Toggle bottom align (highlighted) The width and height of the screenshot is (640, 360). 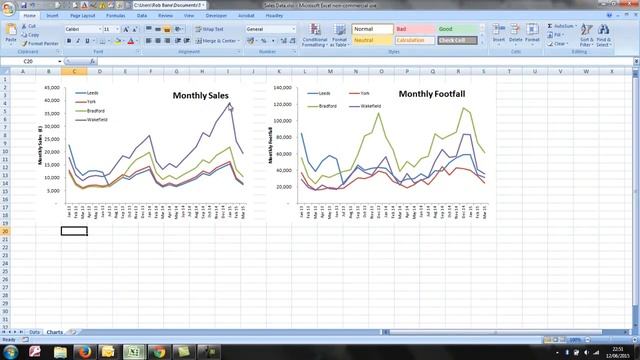pos(167,29)
